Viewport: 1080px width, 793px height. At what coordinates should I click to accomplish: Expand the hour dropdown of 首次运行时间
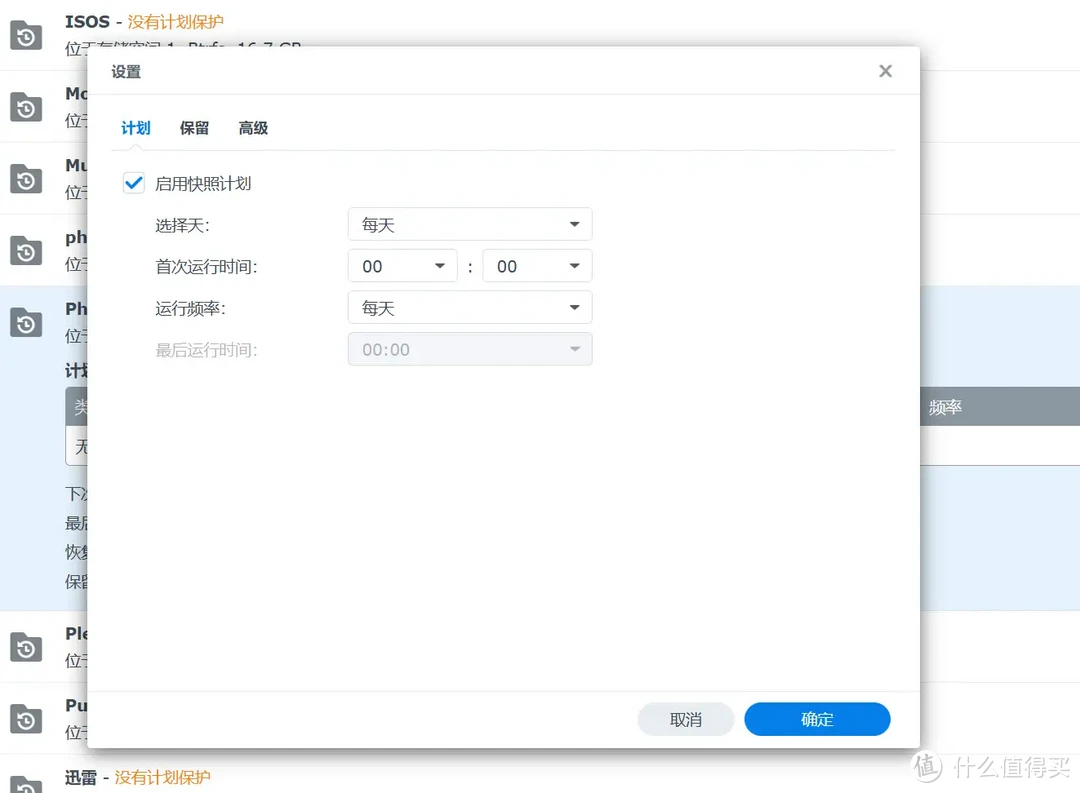(402, 265)
